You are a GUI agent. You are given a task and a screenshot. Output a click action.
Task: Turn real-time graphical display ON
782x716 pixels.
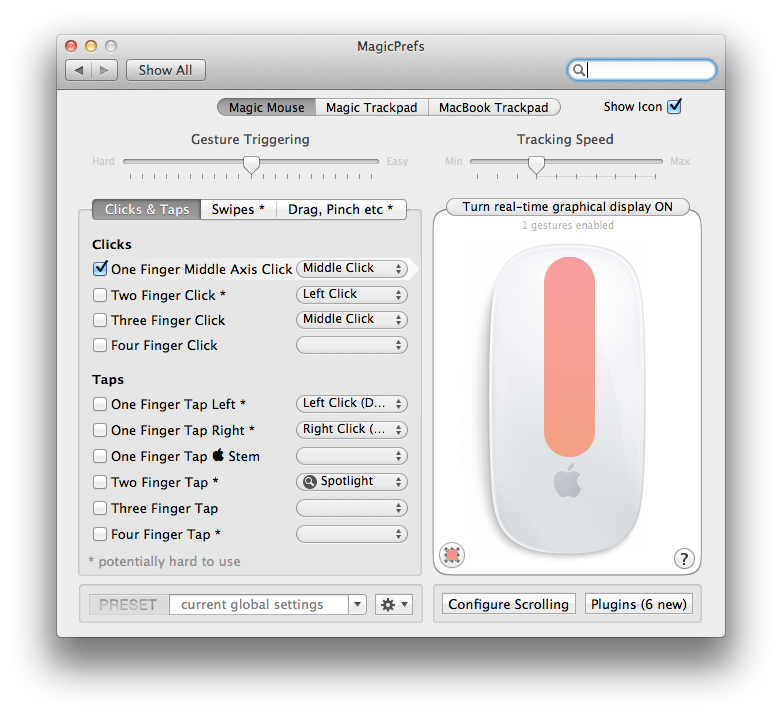[x=567, y=207]
